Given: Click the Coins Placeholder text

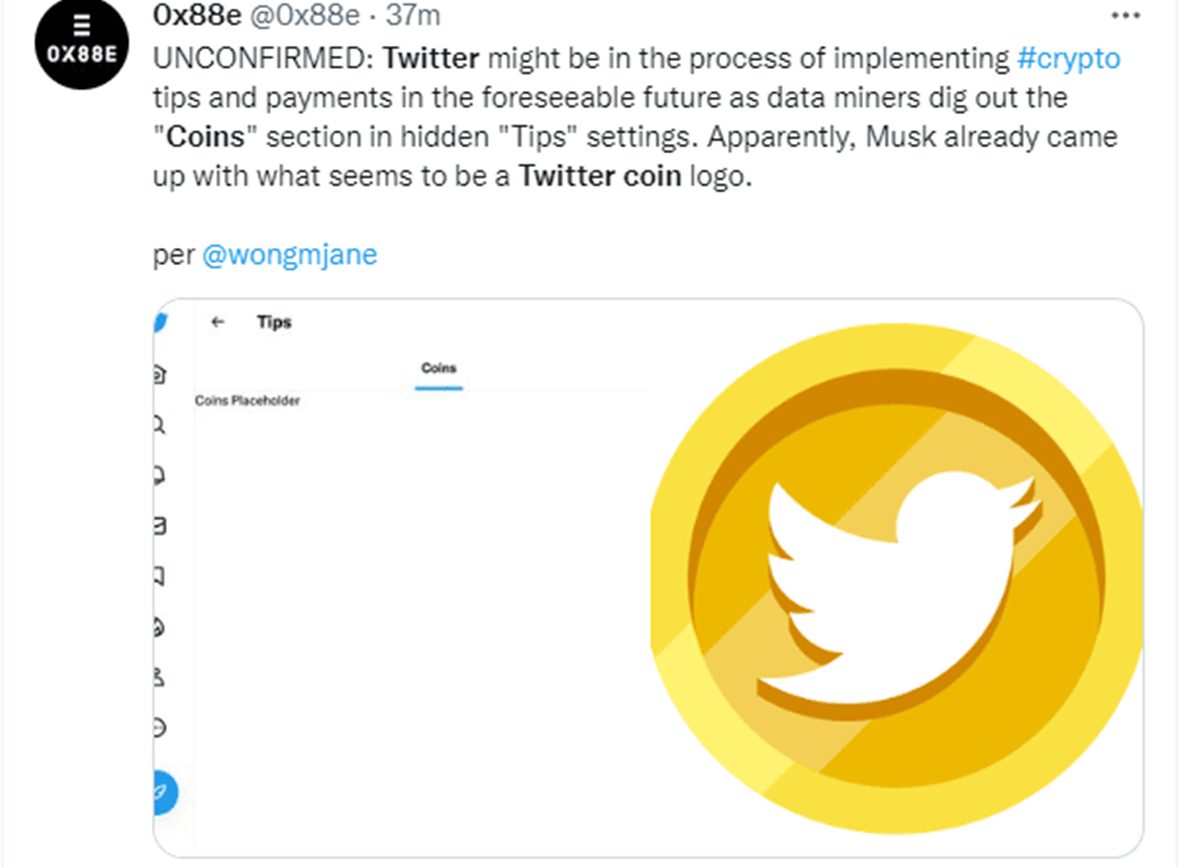Looking at the screenshot, I should click(x=247, y=401).
